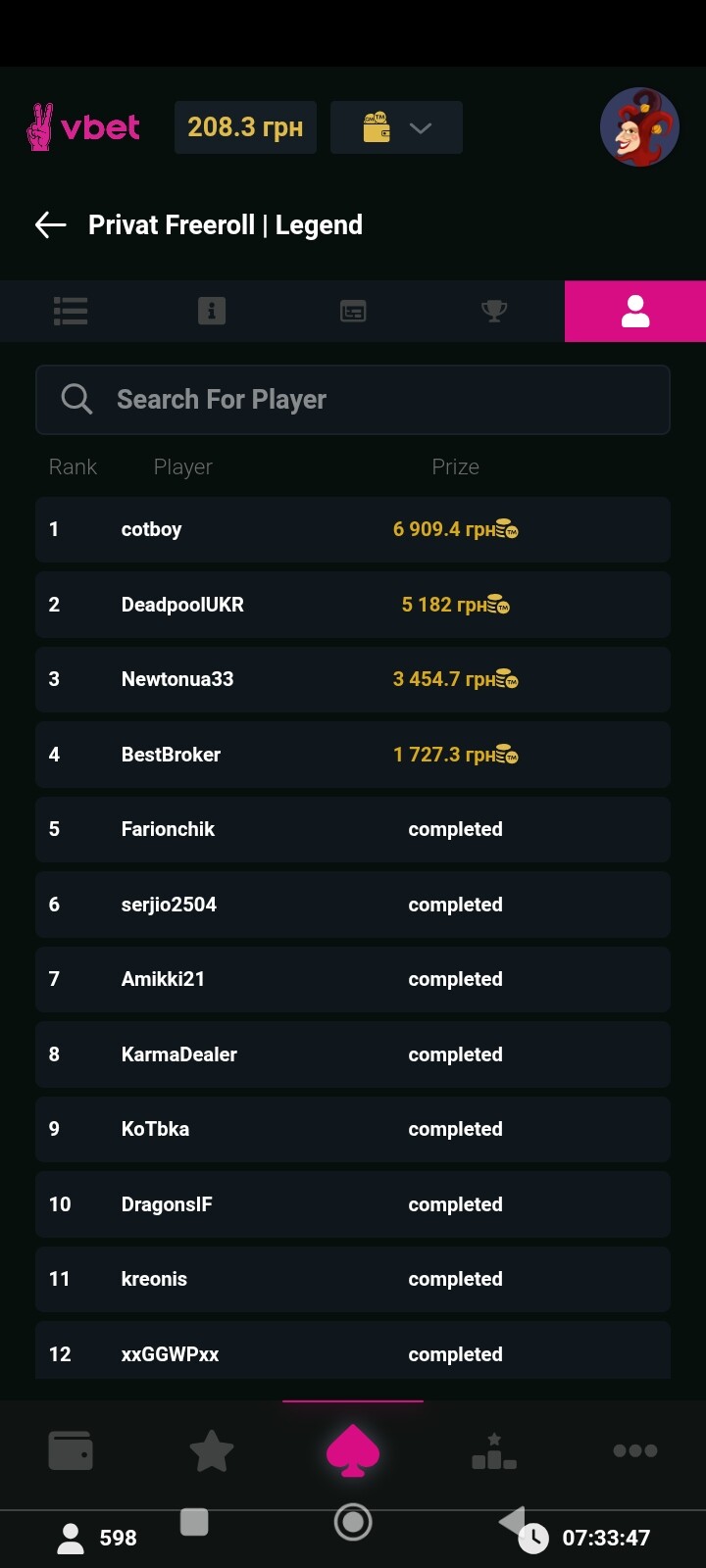The height and width of the screenshot is (1568, 706).
Task: Select the KarmaDealer player row
Action: click(353, 1054)
